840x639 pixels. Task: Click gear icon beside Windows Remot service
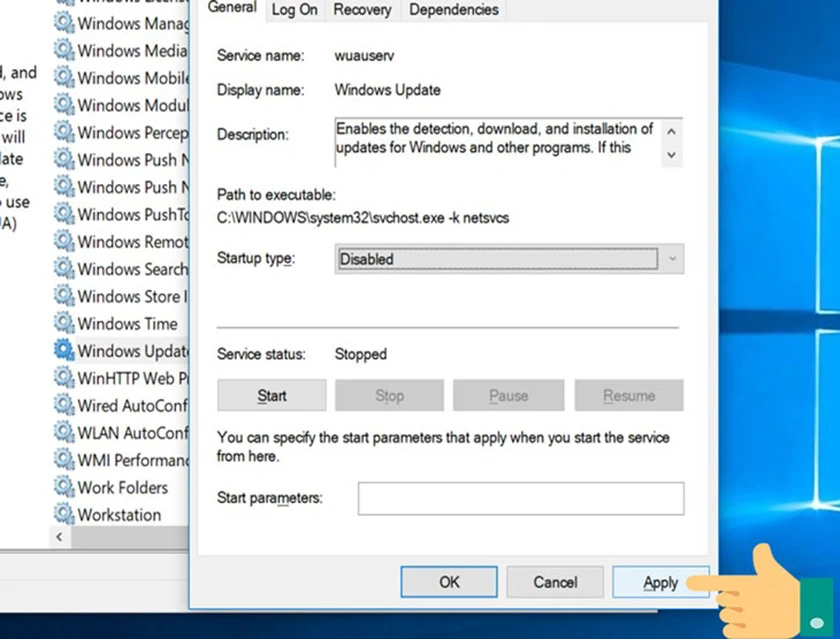[x=64, y=241]
